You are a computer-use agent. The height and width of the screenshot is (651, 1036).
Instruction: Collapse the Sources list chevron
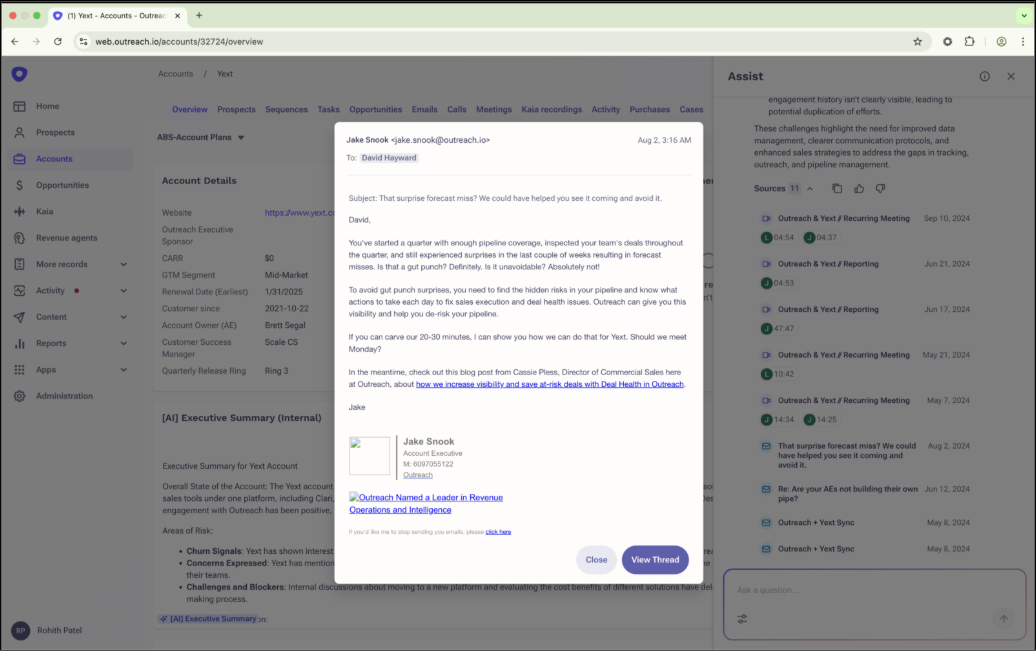(809, 188)
